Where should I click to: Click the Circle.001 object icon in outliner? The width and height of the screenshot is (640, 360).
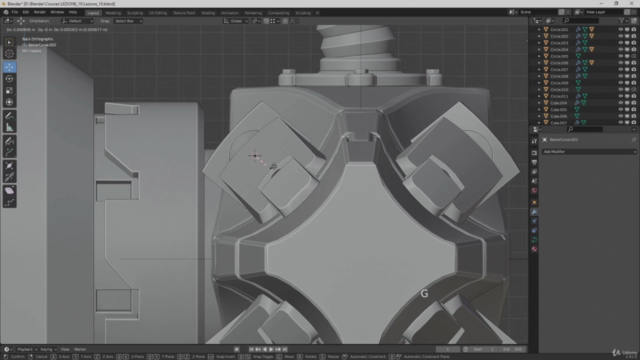[546, 29]
